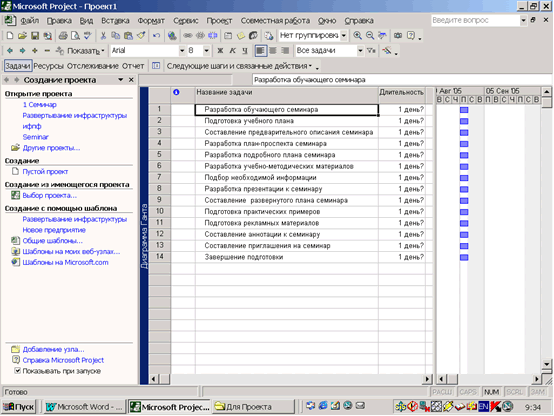Open the 'Совместная работа' menu
This screenshot has width=554, height=416.
click(275, 21)
